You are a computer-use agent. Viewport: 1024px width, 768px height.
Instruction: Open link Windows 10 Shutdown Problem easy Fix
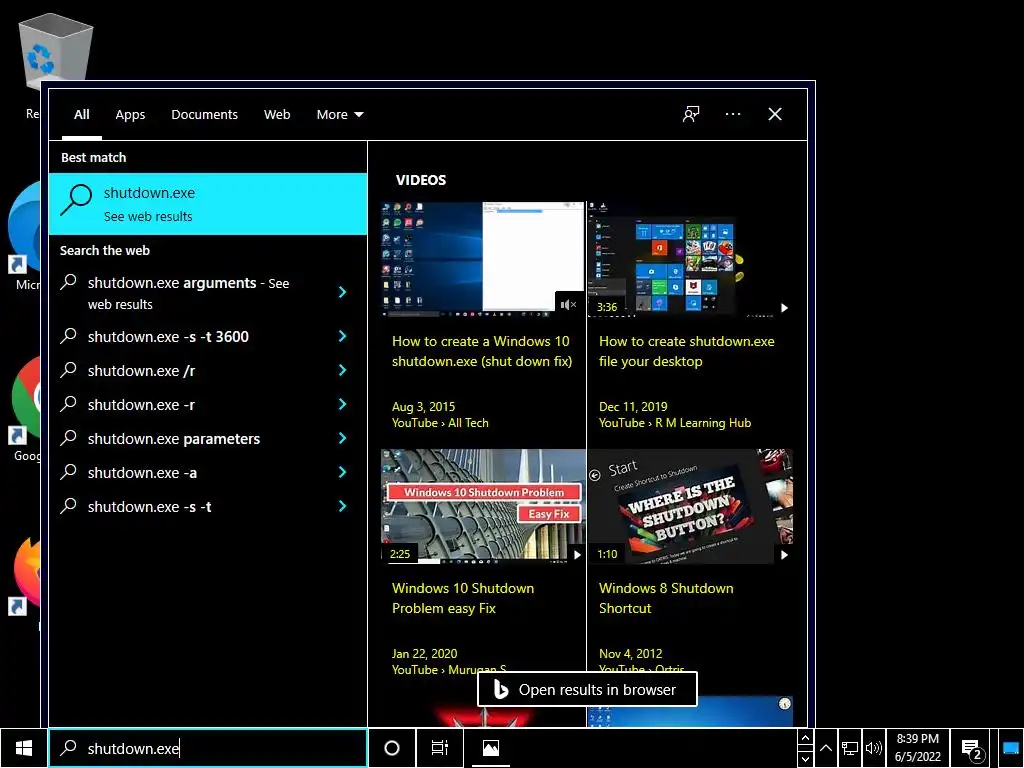pos(463,598)
